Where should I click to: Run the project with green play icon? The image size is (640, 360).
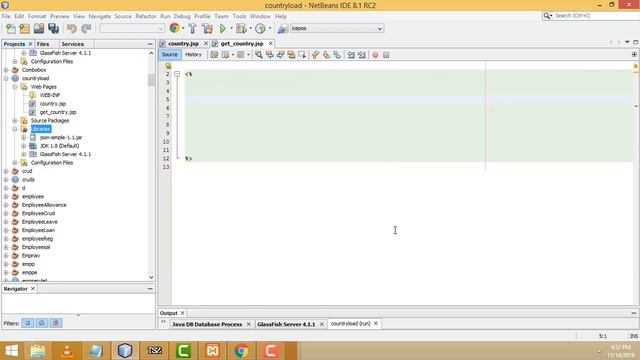pyautogui.click(x=223, y=28)
